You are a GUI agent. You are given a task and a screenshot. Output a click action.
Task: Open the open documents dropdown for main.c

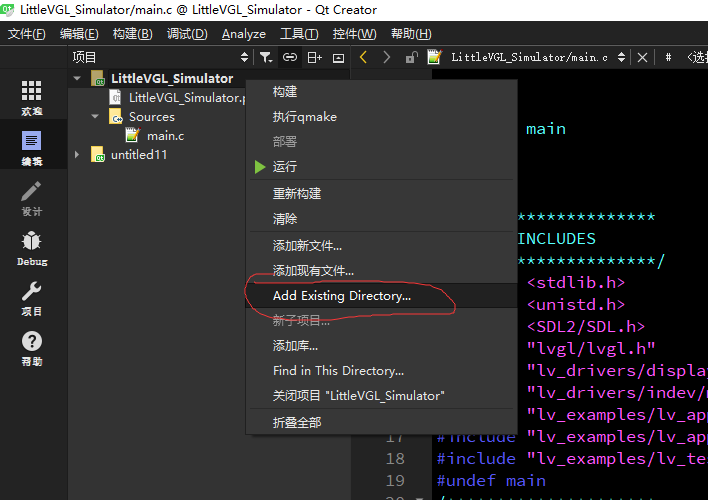[621, 57]
